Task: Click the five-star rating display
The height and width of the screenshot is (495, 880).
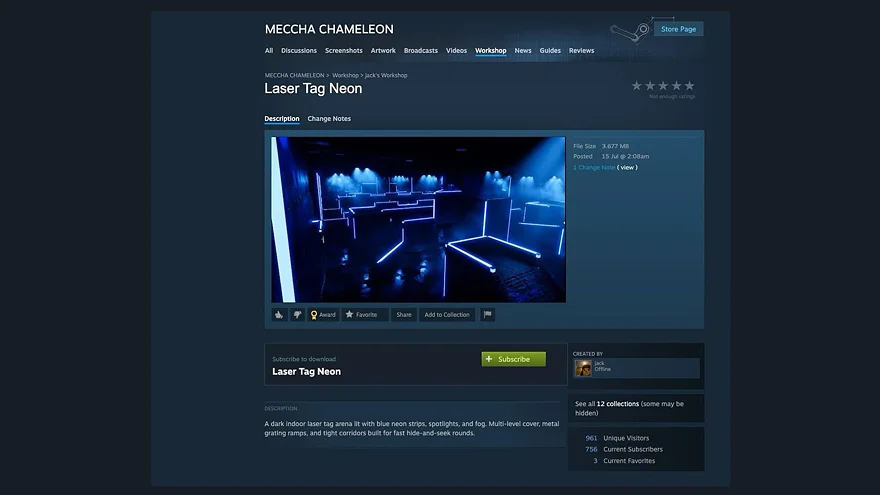Action: (663, 86)
